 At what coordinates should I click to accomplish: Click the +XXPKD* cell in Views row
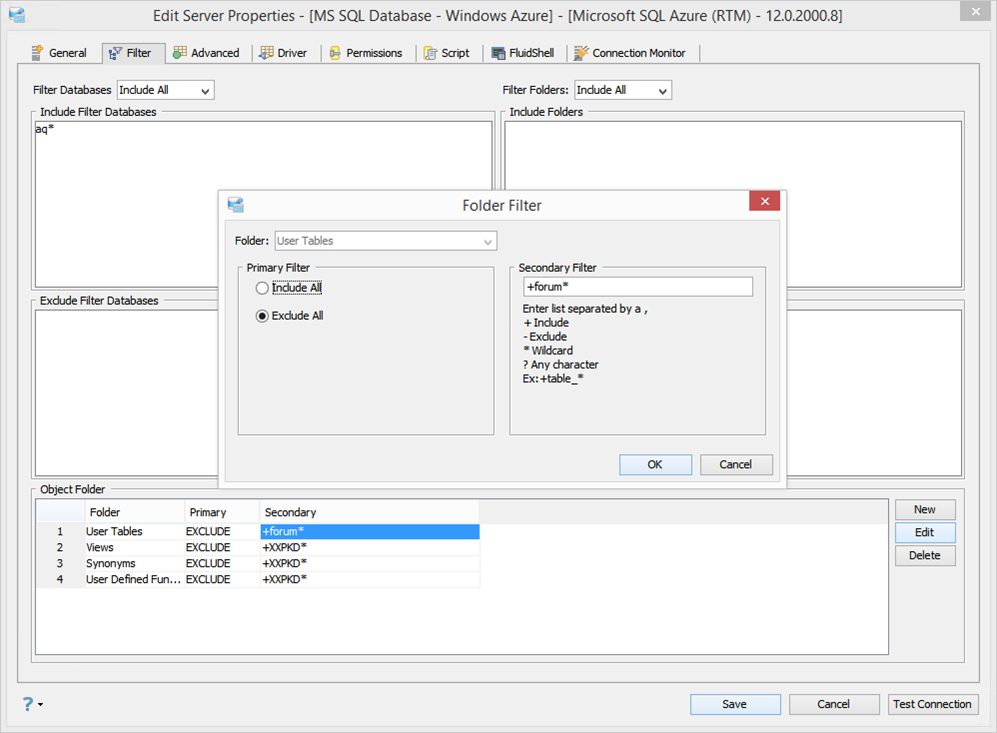(x=369, y=547)
